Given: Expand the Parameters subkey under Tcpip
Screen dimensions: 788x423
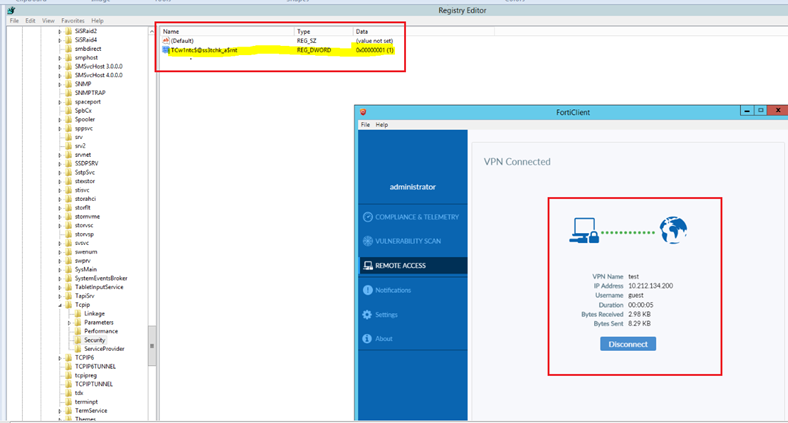Looking at the screenshot, I should [69, 322].
